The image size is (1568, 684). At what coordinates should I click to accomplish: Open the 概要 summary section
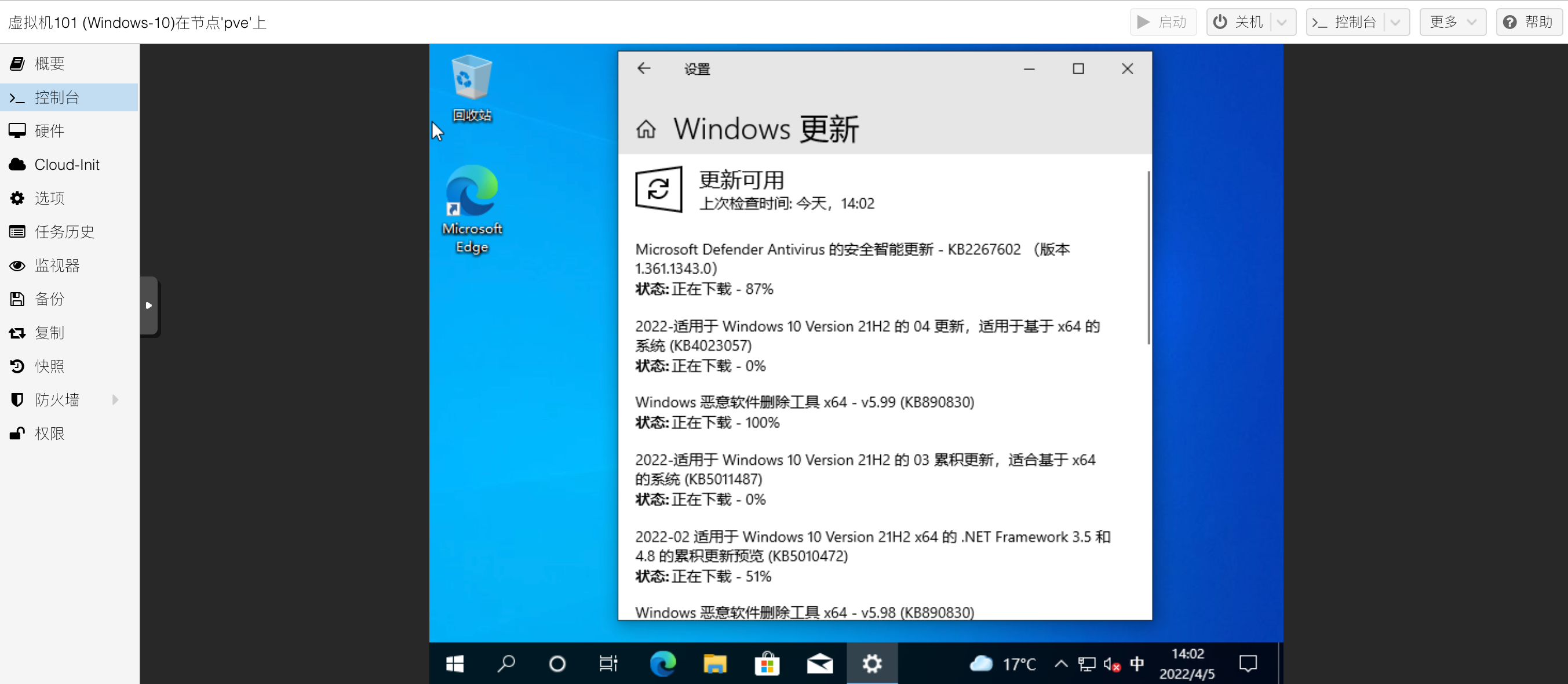70,63
